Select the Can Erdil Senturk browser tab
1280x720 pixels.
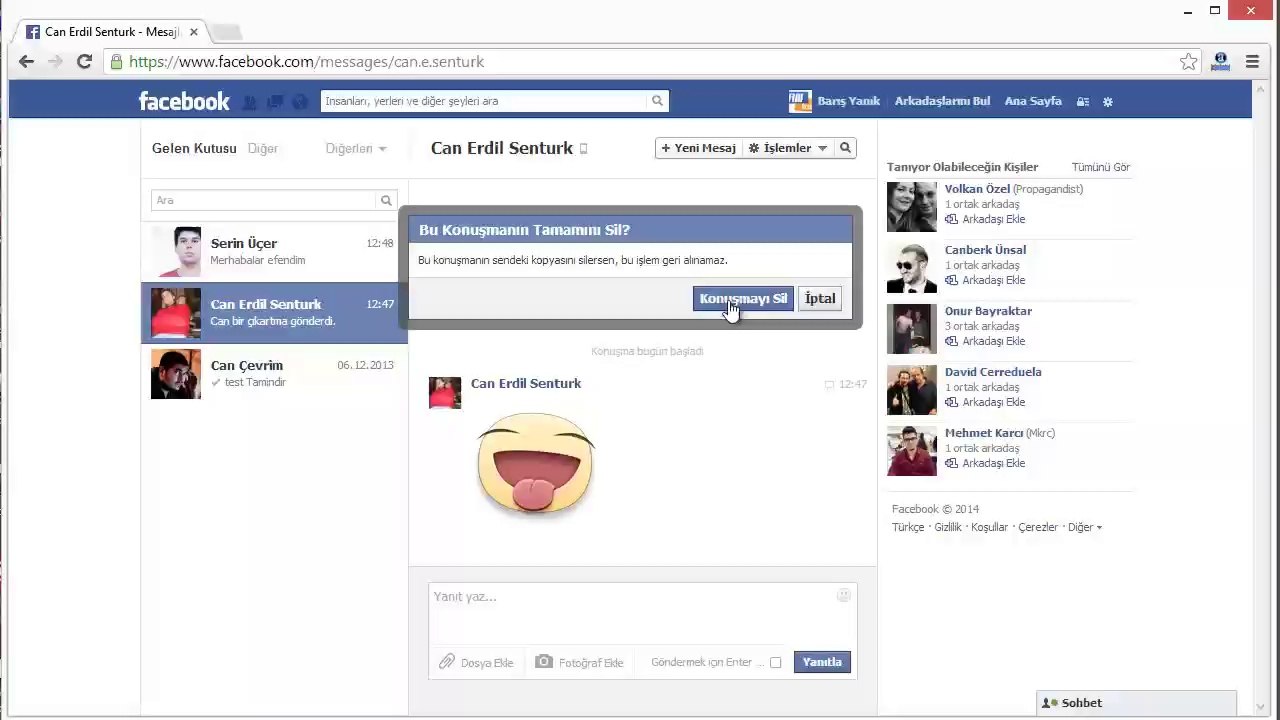pyautogui.click(x=112, y=32)
